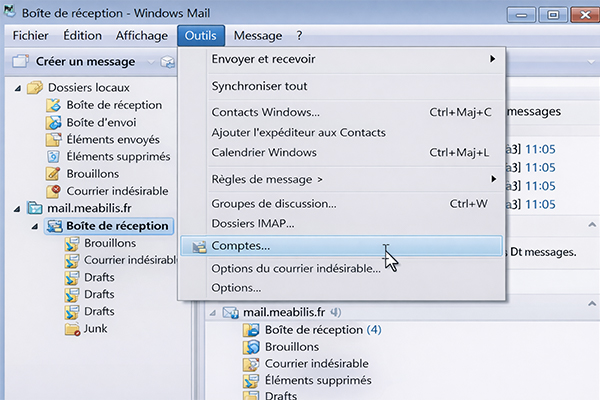Click the Dossiers locaux folder icon
The width and height of the screenshot is (600, 400).
pyautogui.click(x=35, y=88)
